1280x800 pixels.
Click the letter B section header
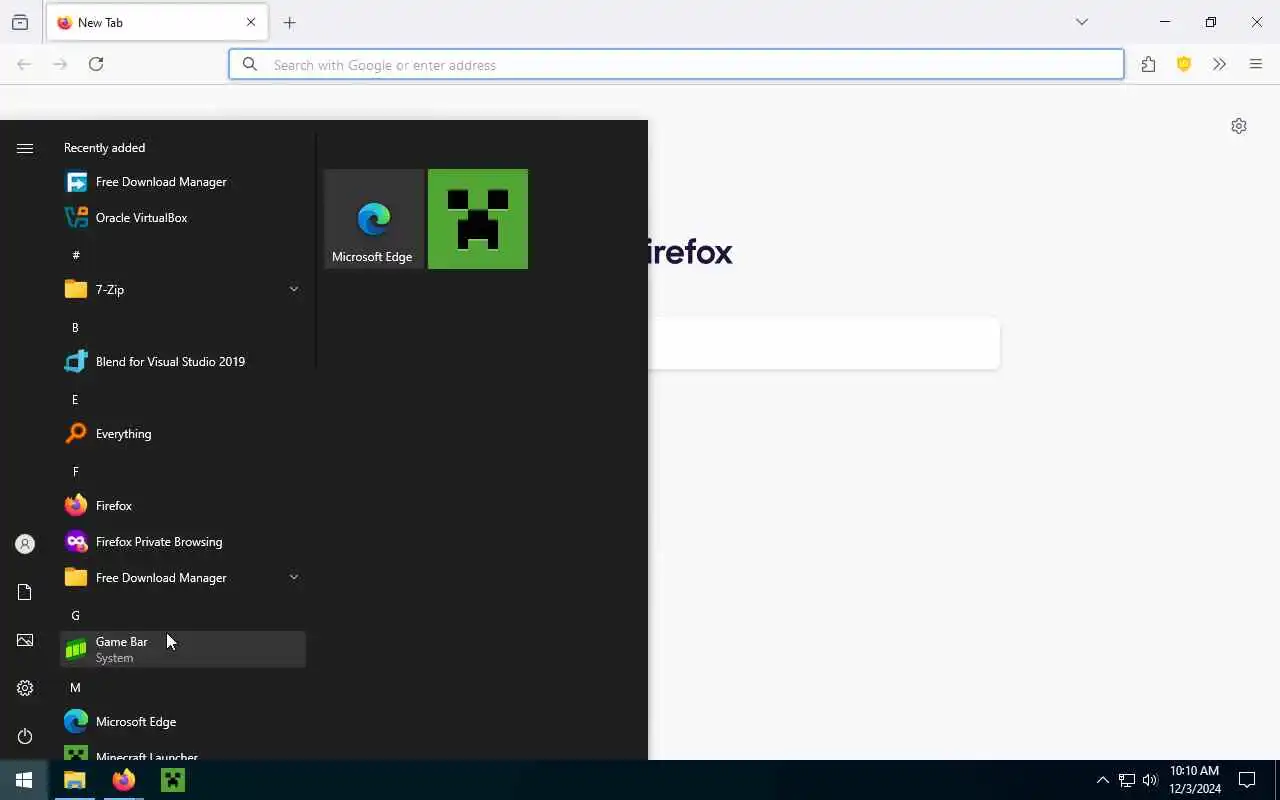pos(75,327)
